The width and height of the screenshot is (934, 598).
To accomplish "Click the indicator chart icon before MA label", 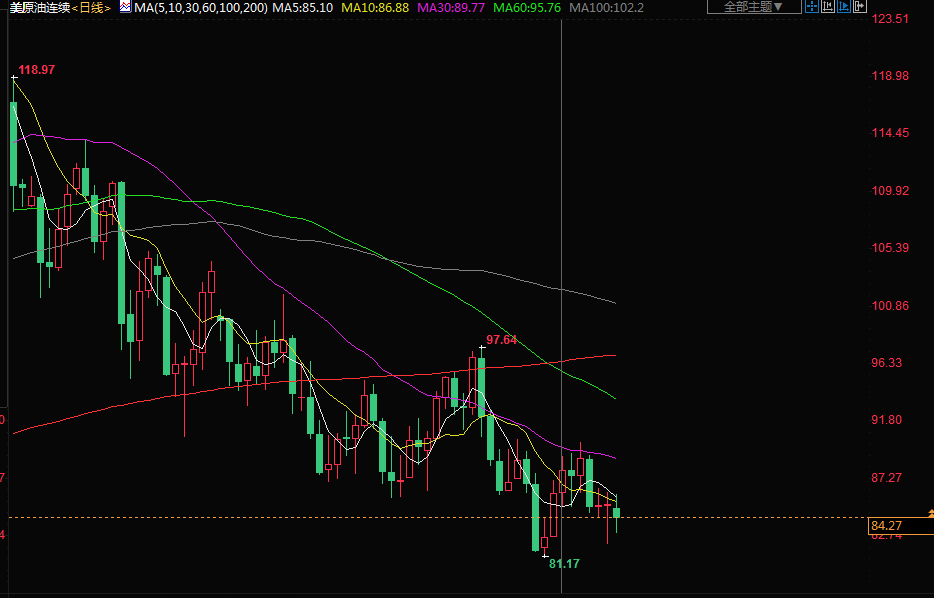I will click(x=124, y=7).
